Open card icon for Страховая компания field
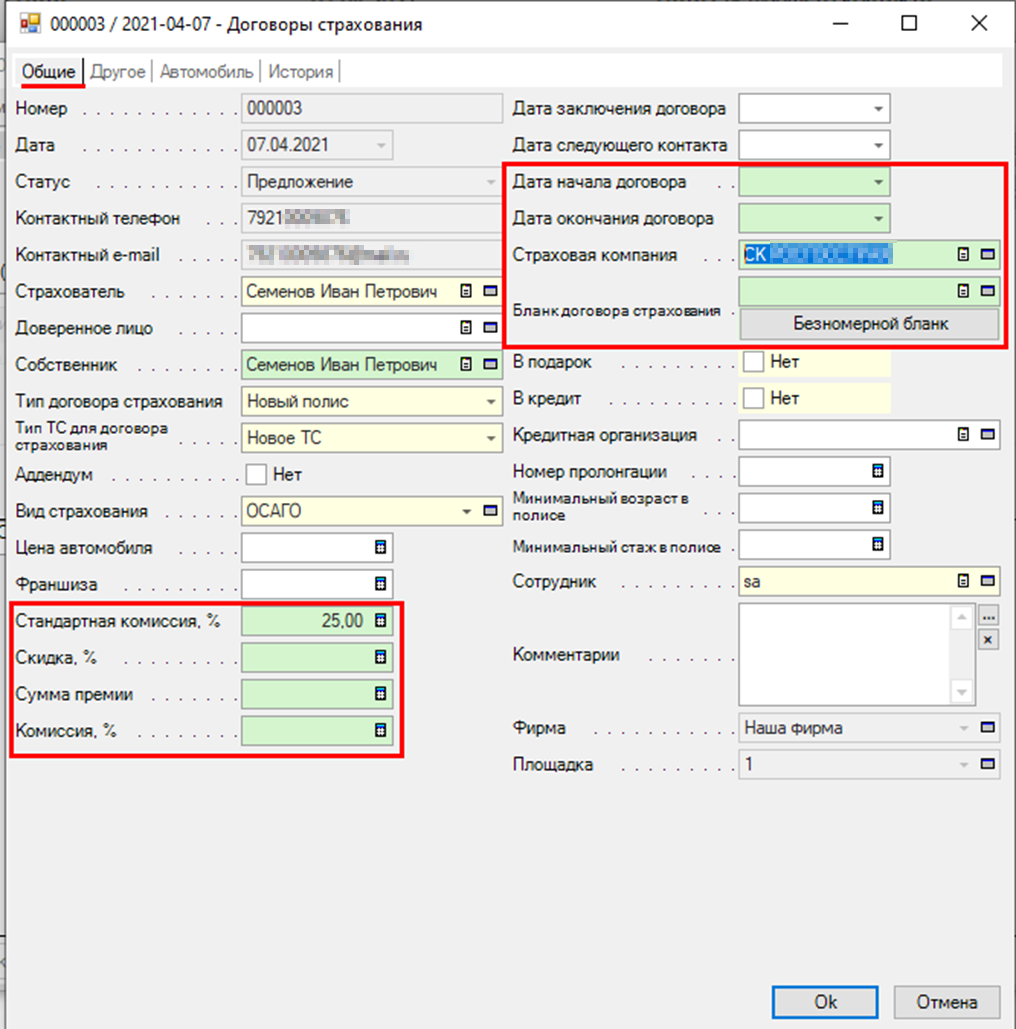Screen dimensions: 1016x1029 pyautogui.click(x=988, y=255)
